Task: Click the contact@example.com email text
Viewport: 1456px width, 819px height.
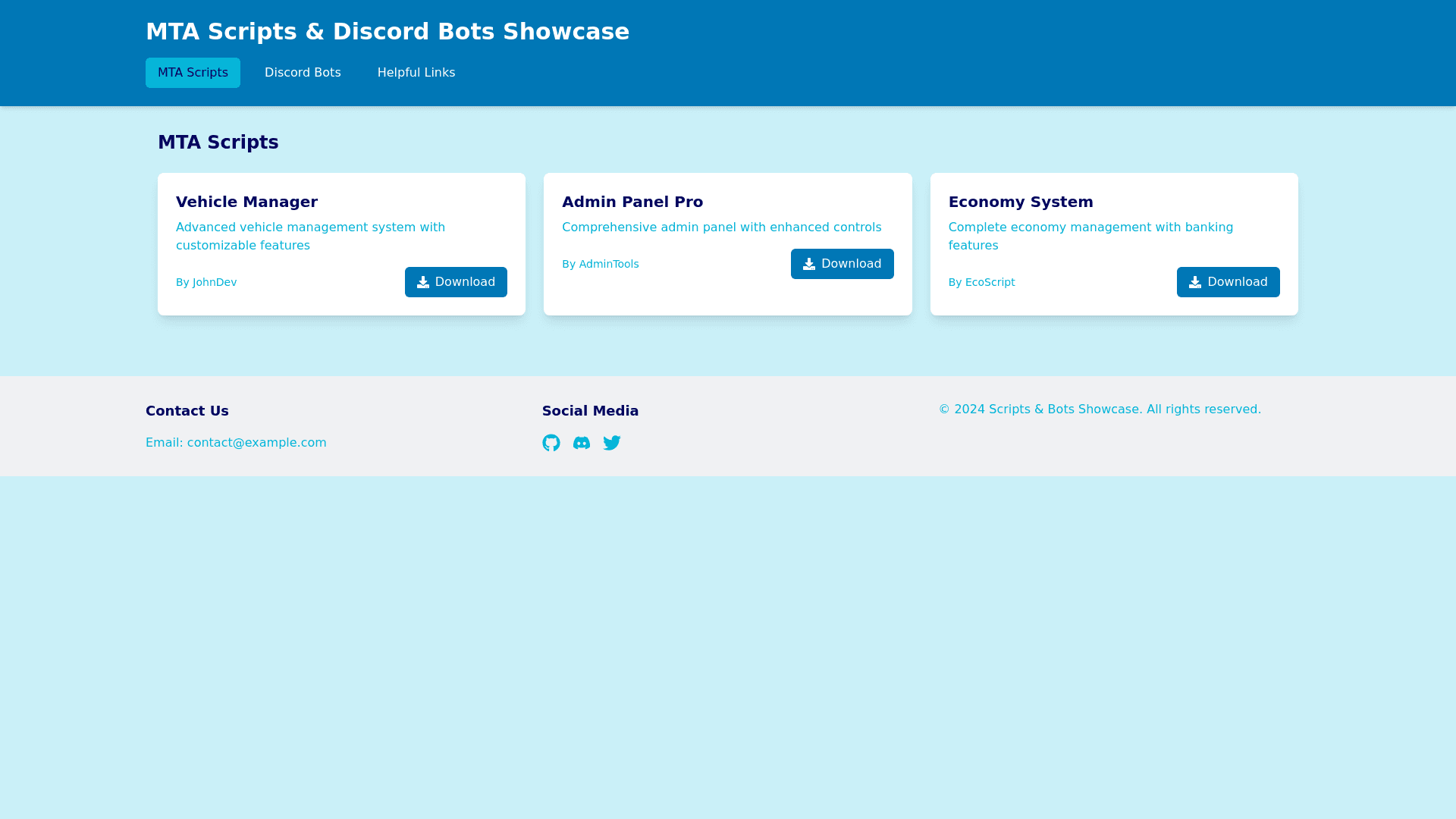Action: pyautogui.click(x=256, y=443)
